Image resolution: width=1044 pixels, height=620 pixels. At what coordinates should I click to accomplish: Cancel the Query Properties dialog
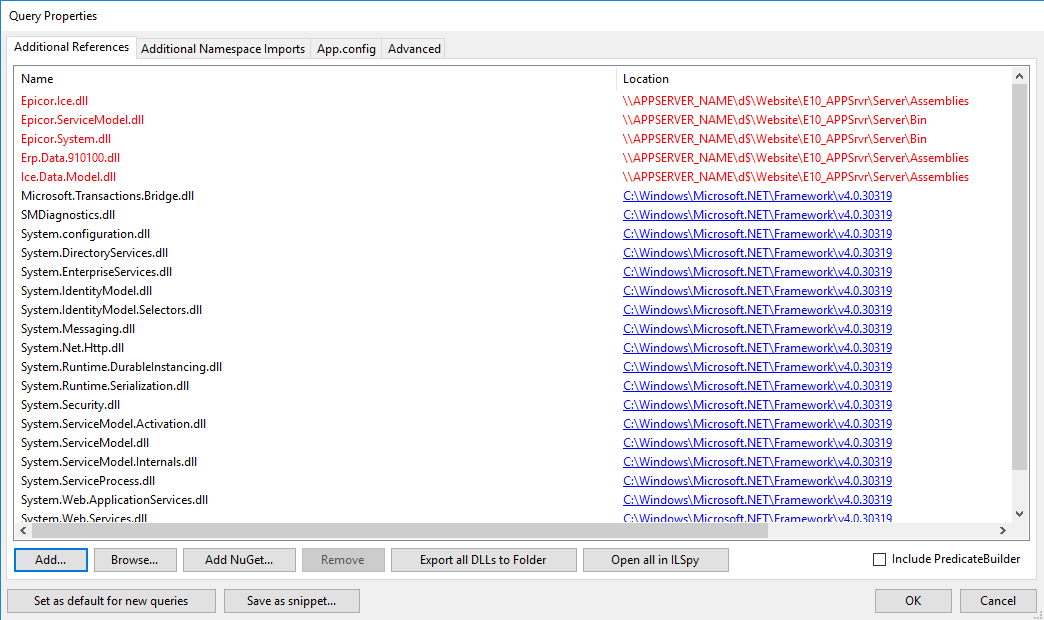998,601
